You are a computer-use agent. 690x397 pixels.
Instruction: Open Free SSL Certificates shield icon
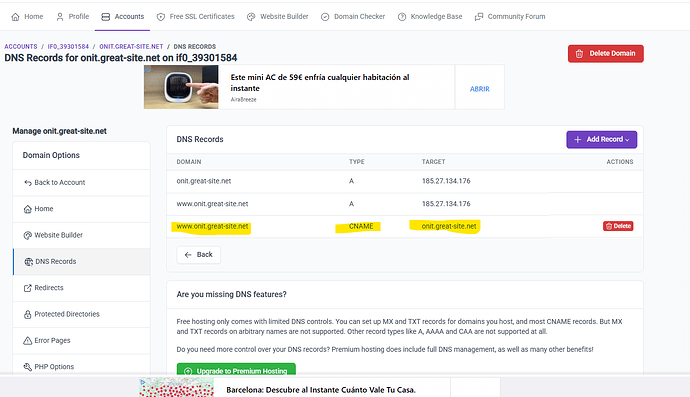(x=161, y=17)
